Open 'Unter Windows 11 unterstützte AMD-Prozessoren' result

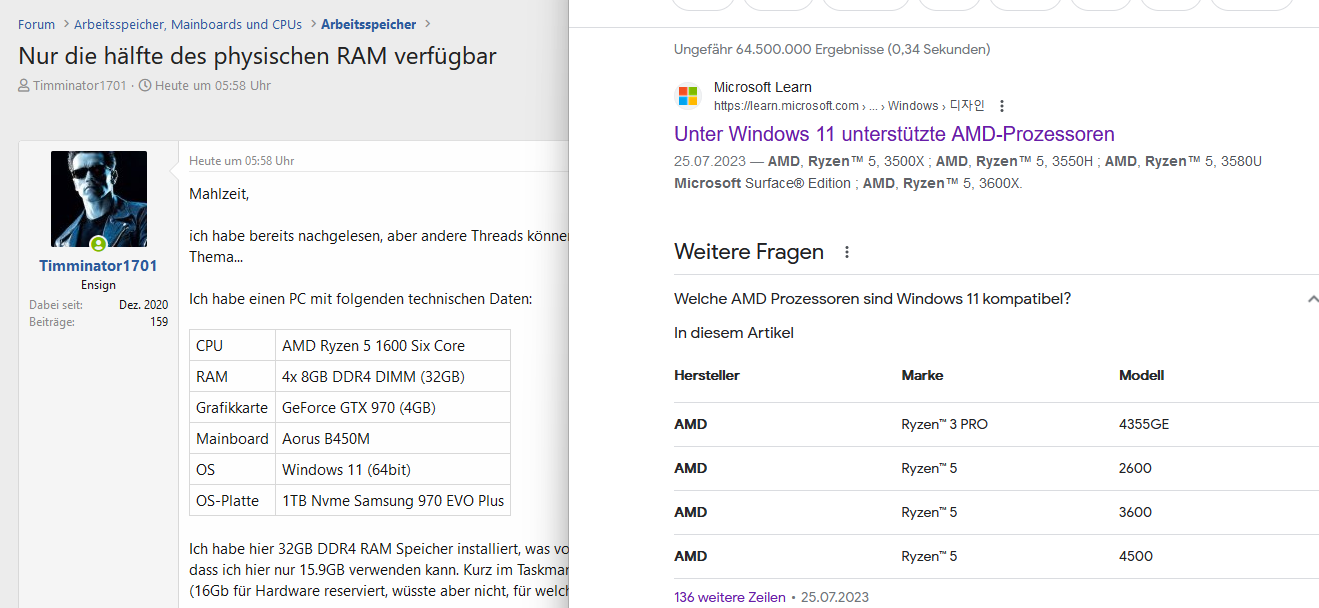(x=894, y=134)
